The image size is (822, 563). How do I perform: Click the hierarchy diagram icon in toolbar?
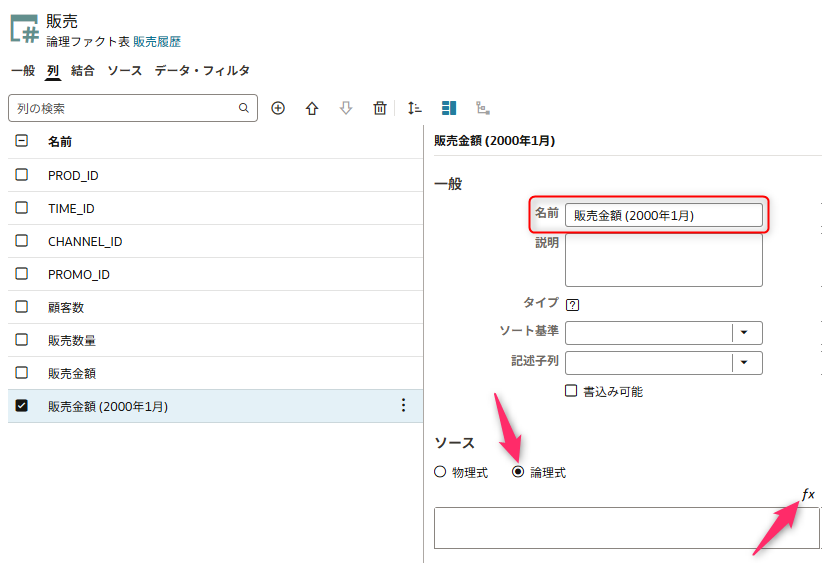click(483, 108)
